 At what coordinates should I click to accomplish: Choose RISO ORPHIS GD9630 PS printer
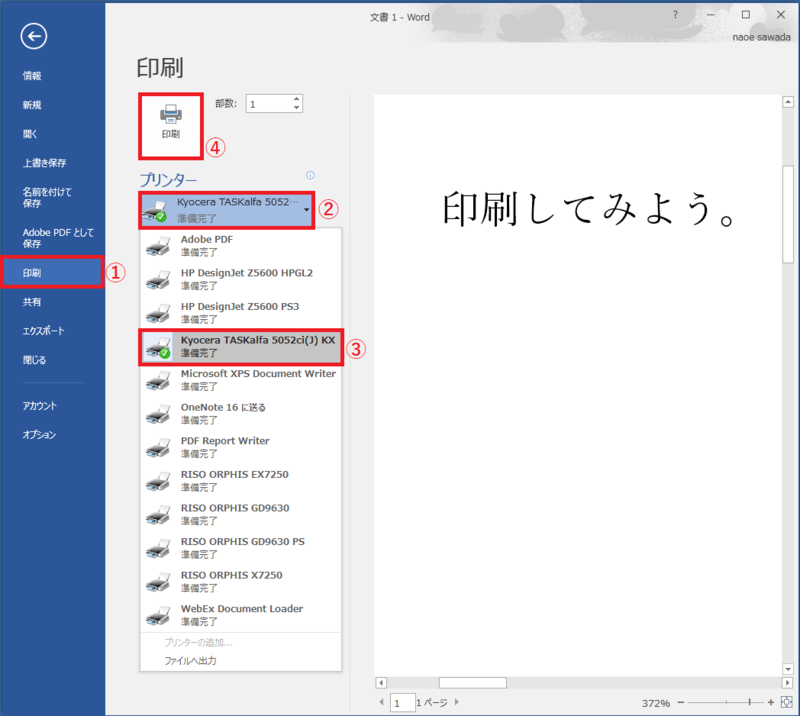pyautogui.click(x=241, y=549)
